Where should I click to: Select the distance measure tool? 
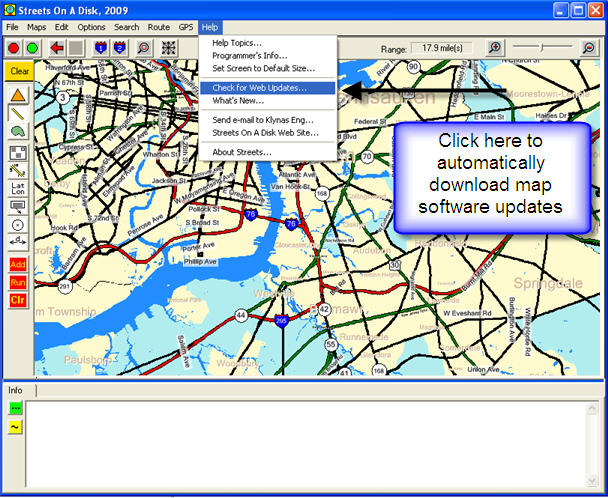coord(18,242)
